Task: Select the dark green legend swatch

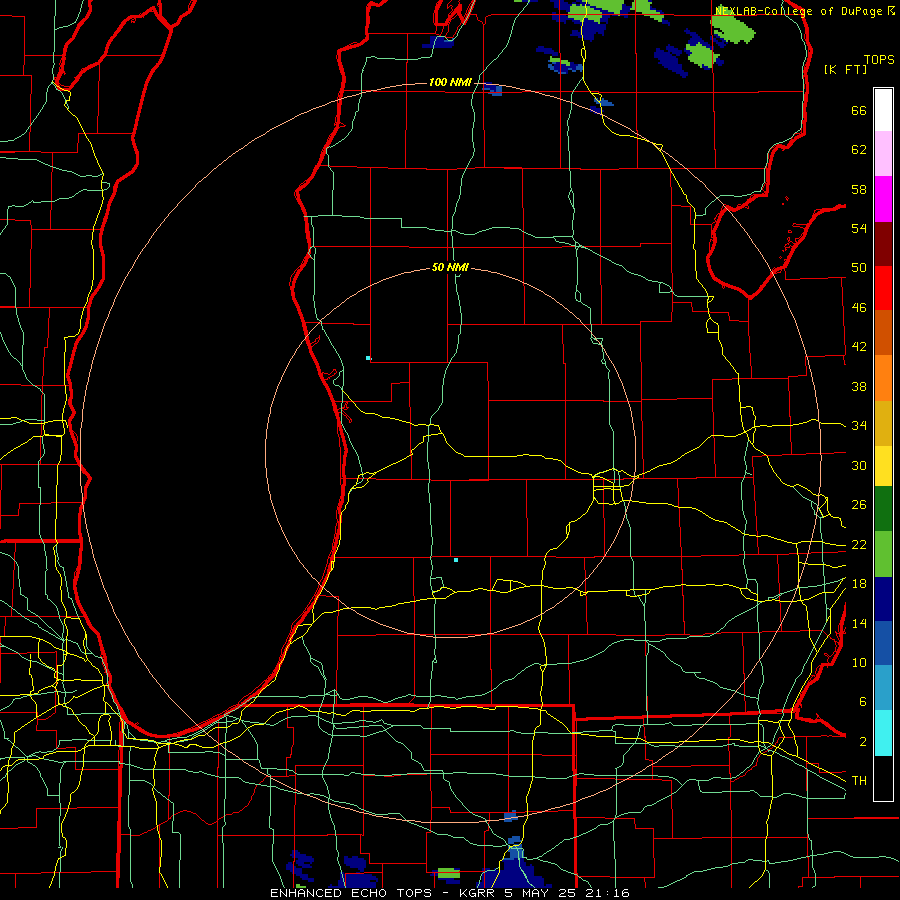Action: pyautogui.click(x=883, y=509)
